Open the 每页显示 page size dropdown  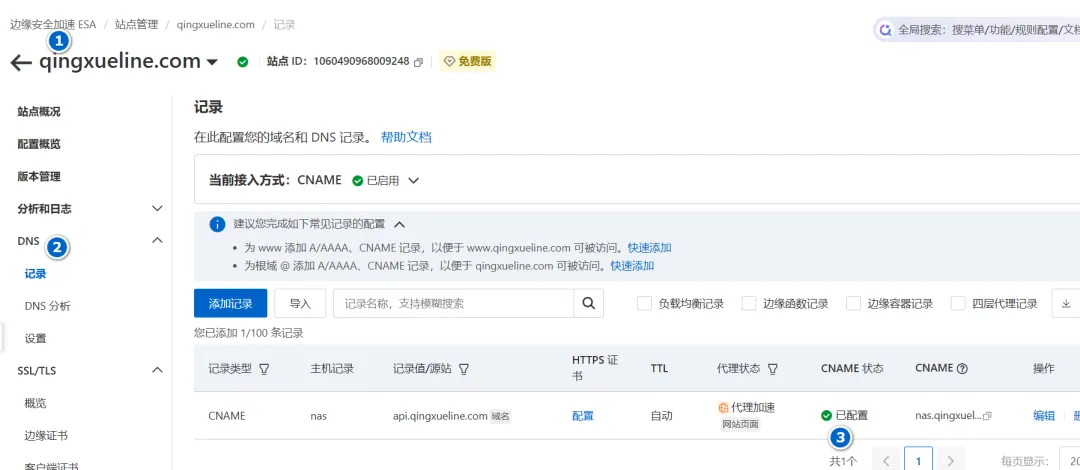click(x=1070, y=461)
